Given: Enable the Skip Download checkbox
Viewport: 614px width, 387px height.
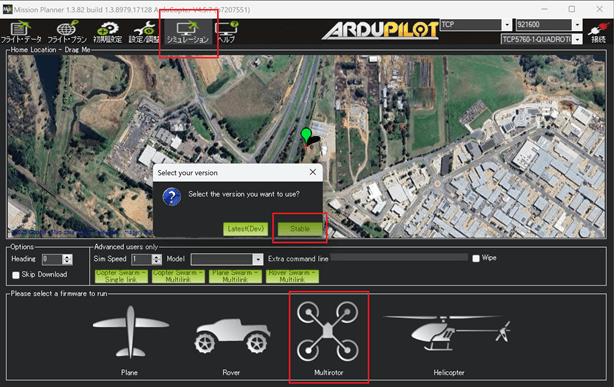Looking at the screenshot, I should point(16,275).
